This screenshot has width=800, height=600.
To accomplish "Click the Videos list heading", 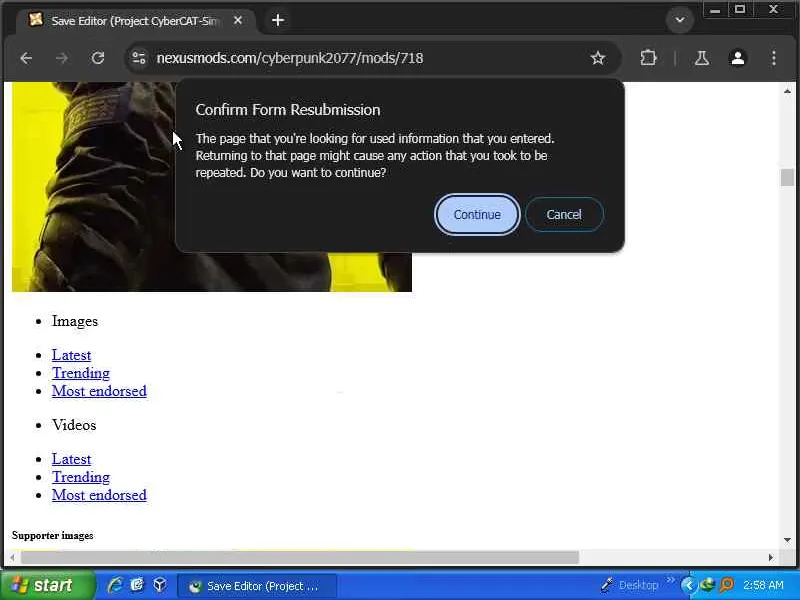I will coord(74,425).
